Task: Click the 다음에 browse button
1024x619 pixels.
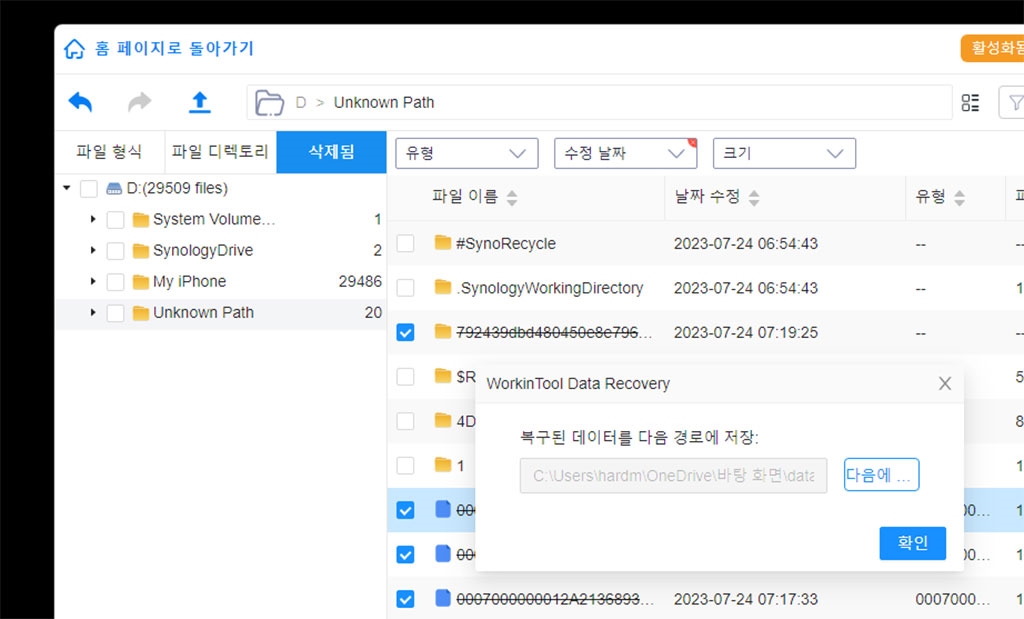Action: click(881, 475)
